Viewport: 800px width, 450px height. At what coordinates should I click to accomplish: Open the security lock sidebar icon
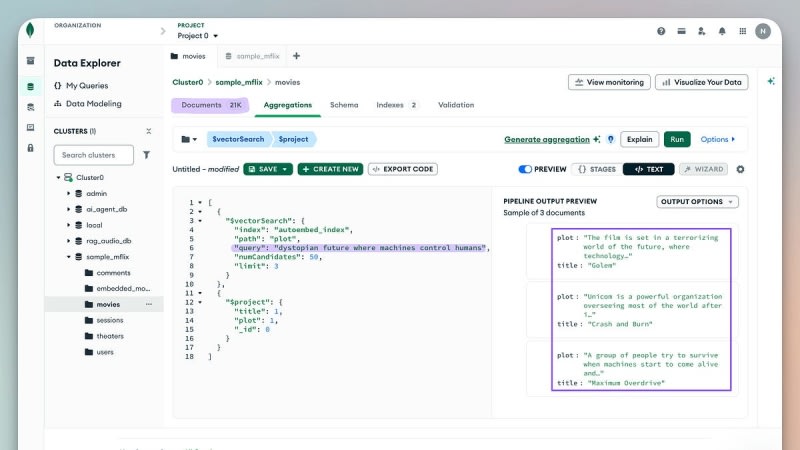pyautogui.click(x=31, y=148)
